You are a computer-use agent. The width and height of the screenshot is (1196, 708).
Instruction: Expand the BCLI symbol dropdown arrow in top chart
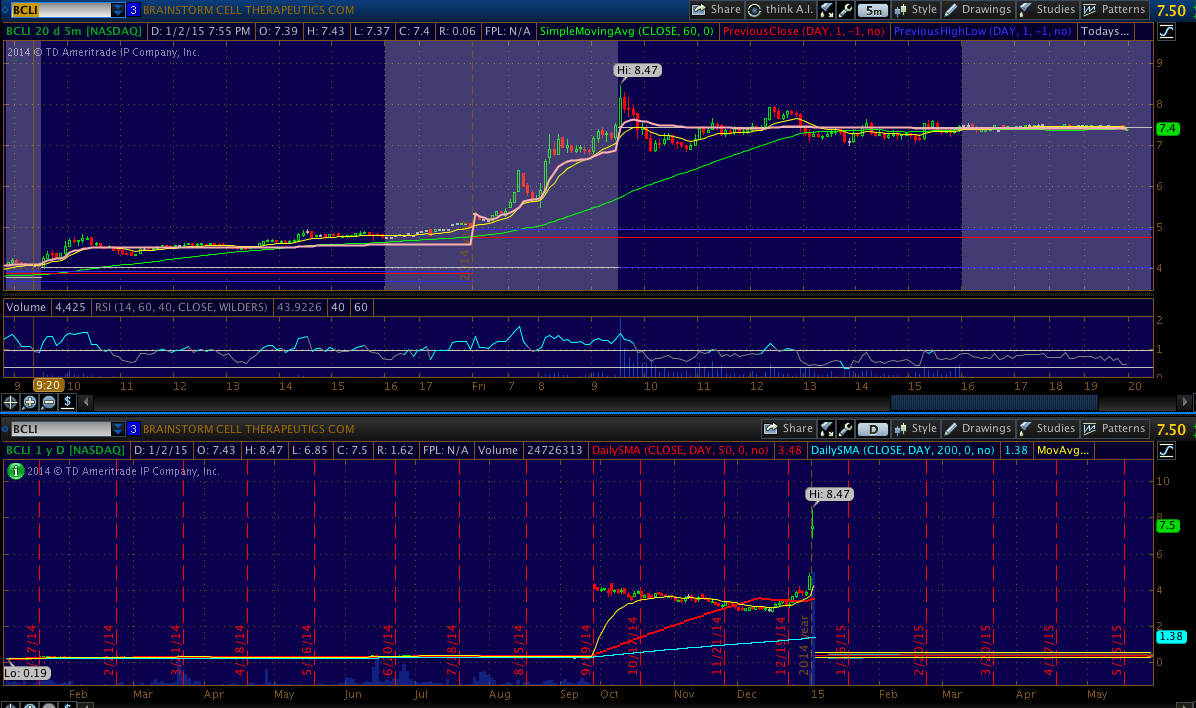click(118, 10)
